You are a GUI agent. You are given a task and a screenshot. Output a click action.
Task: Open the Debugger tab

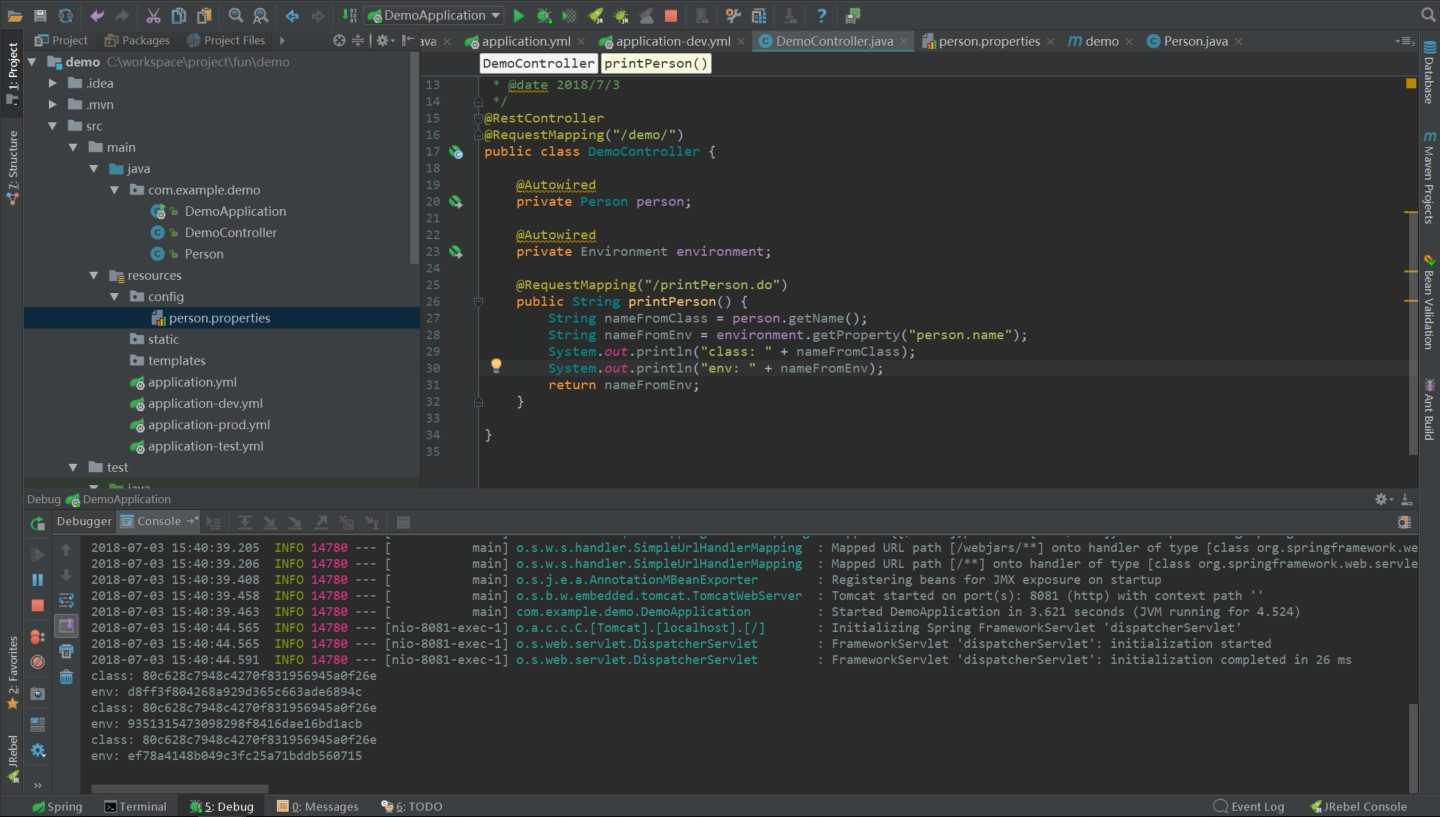coord(84,521)
